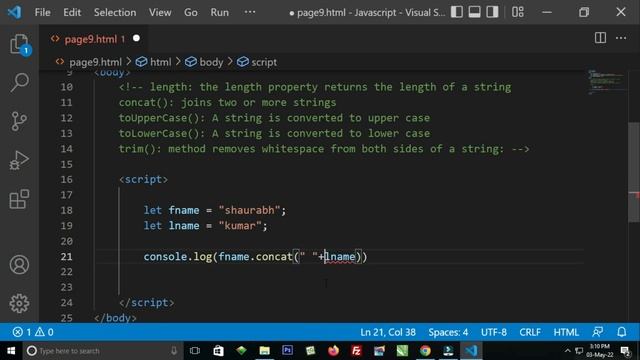Click Visual Studio Code taskbar icon
640x360 pixels.
tap(471, 350)
